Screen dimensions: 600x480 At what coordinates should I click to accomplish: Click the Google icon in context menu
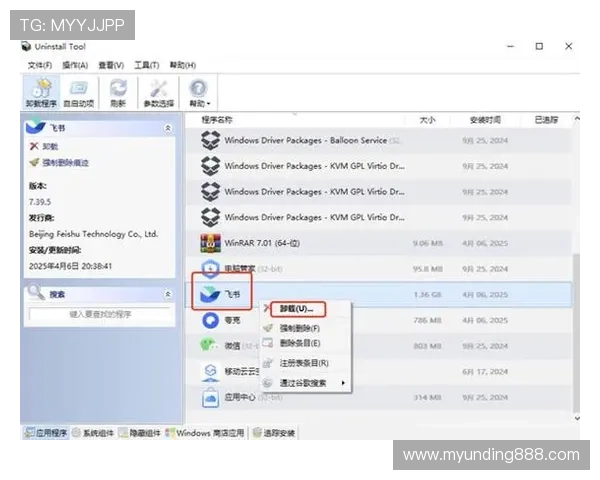268,383
